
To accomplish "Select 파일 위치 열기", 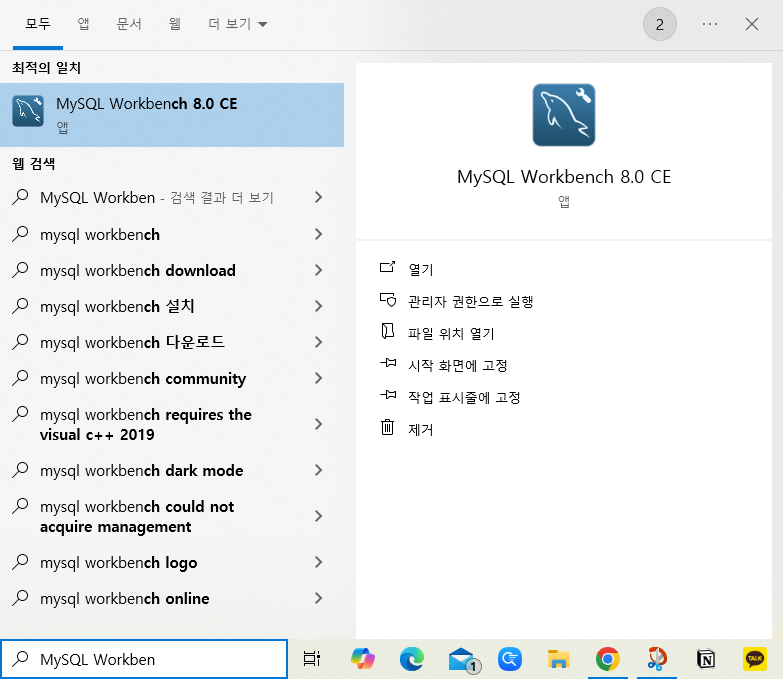I will (451, 334).
